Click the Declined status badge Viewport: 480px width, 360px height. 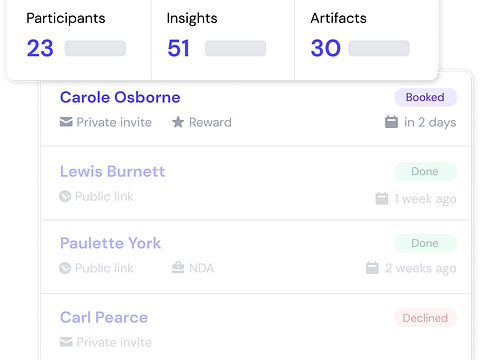[x=426, y=318]
